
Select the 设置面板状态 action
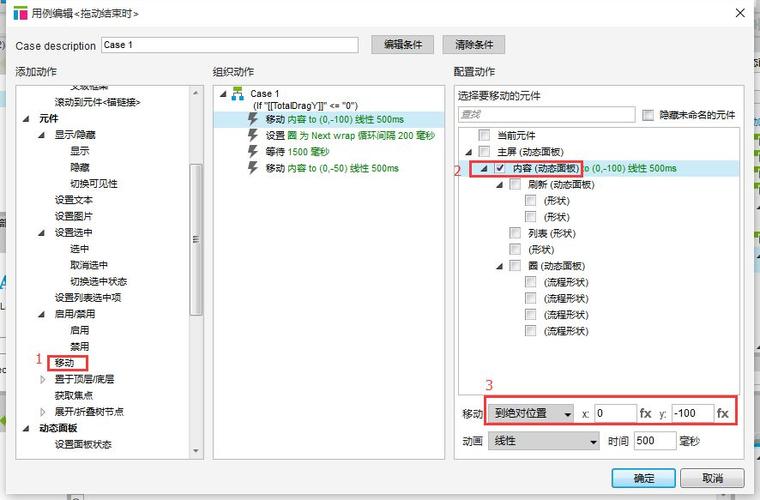[83, 444]
